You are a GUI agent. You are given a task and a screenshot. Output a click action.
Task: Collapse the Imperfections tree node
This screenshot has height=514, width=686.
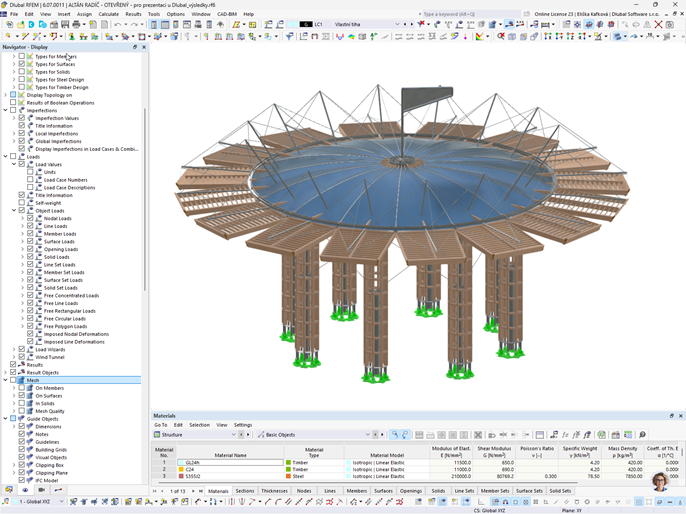pos(6,110)
